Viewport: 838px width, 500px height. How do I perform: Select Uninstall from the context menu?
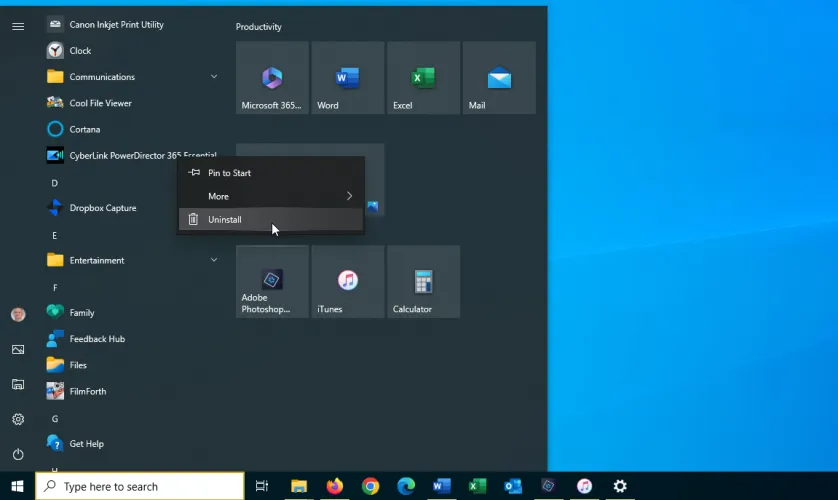point(225,220)
